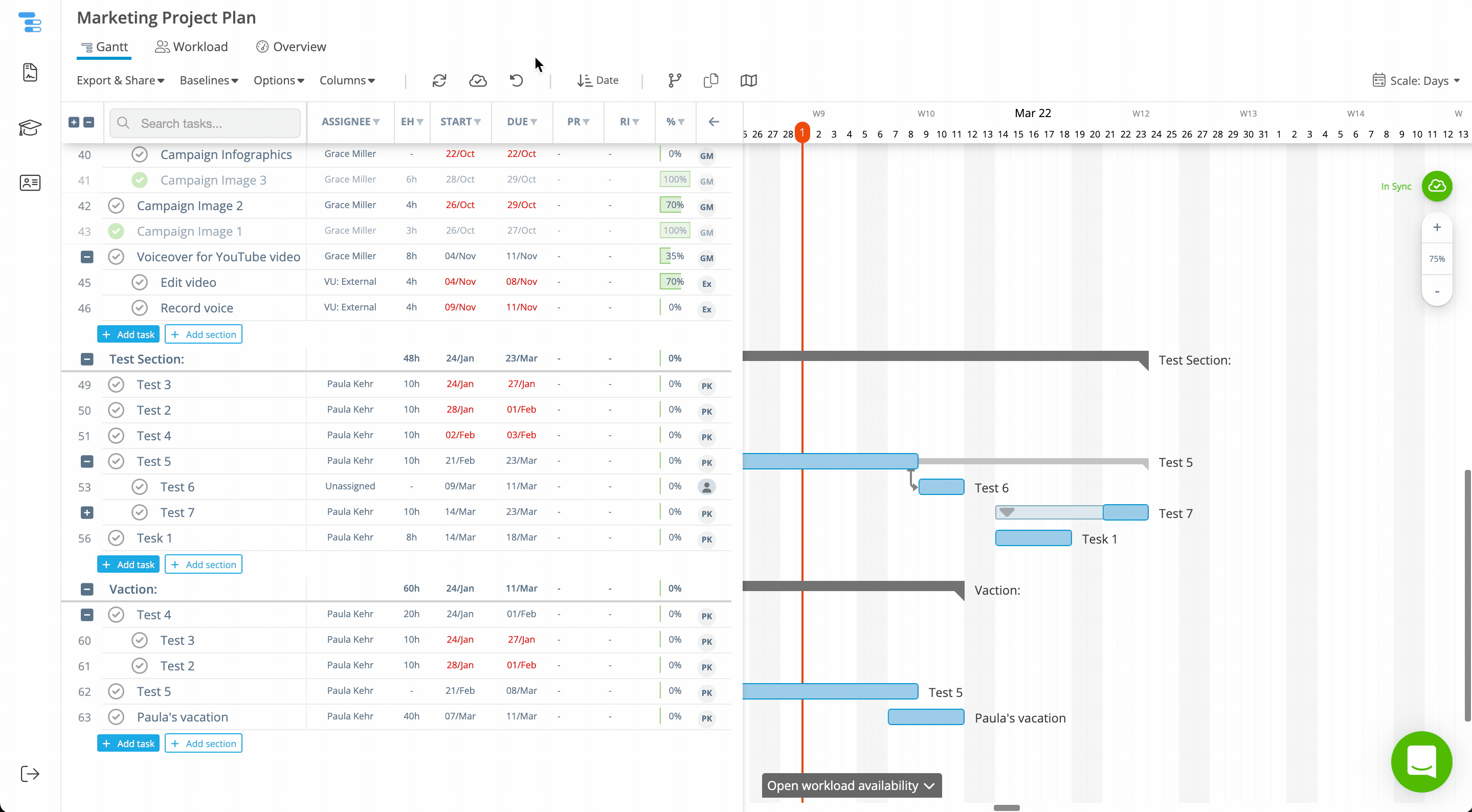The height and width of the screenshot is (812, 1472).
Task: Click the Open workload availability button
Action: coord(851,785)
